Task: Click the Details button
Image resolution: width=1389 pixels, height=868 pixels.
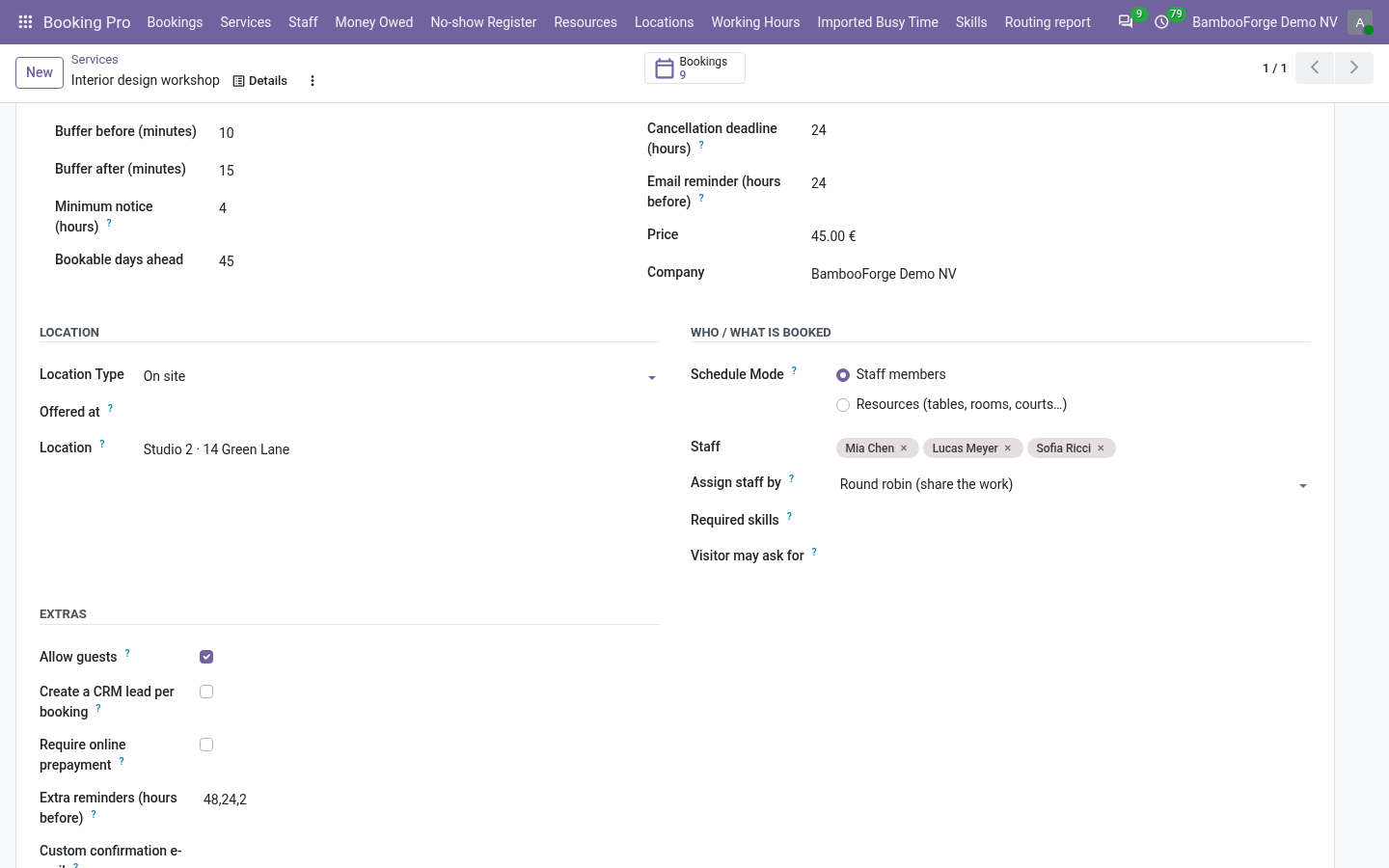Action: (x=260, y=81)
